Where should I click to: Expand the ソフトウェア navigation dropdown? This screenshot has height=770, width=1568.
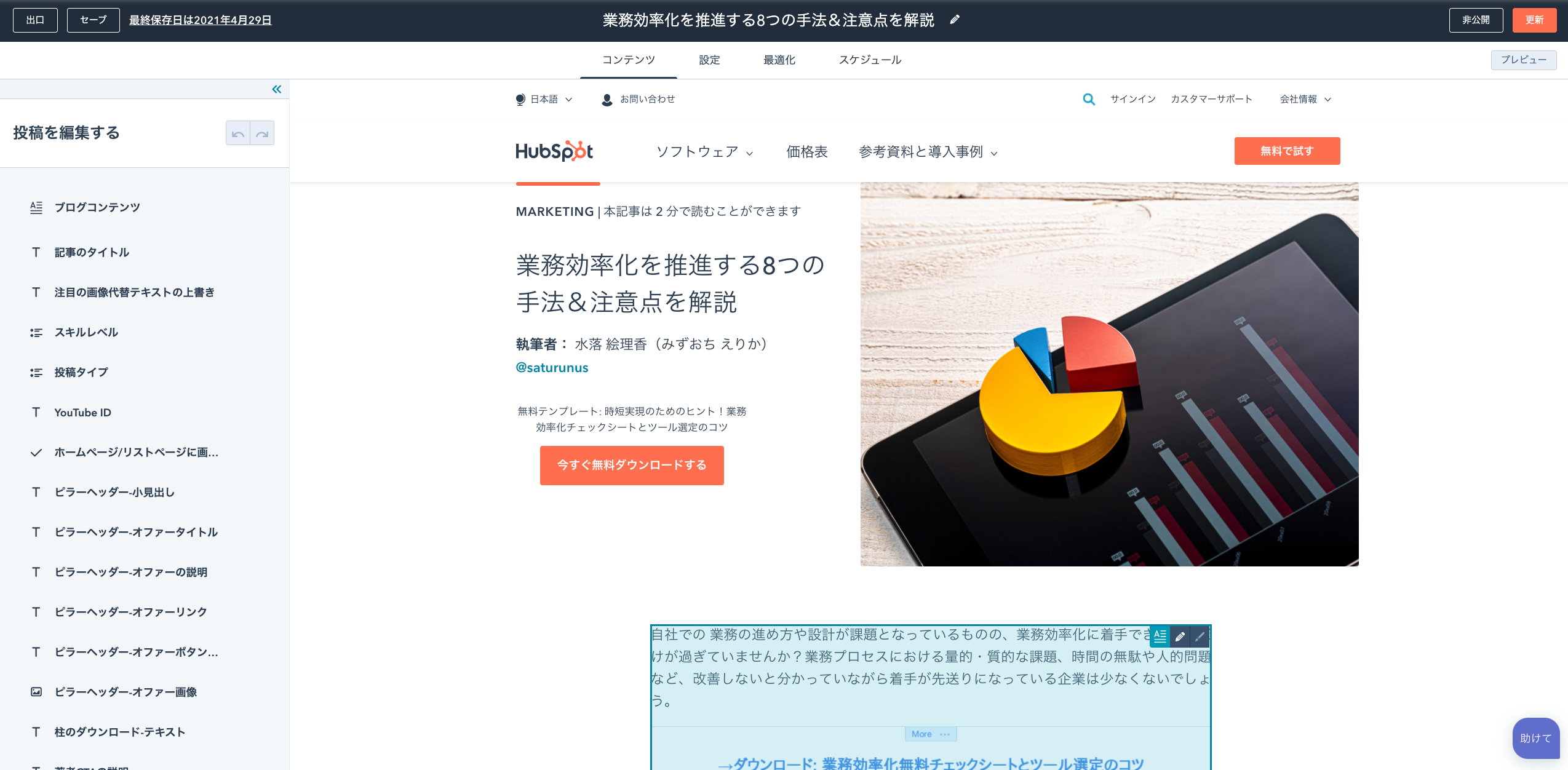704,152
